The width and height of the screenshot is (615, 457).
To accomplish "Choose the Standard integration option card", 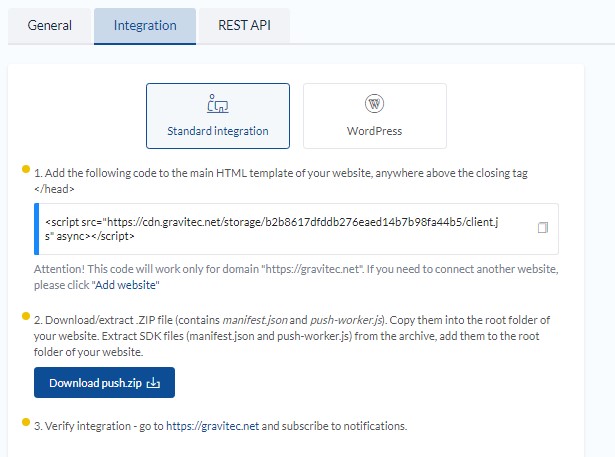I will click(218, 116).
